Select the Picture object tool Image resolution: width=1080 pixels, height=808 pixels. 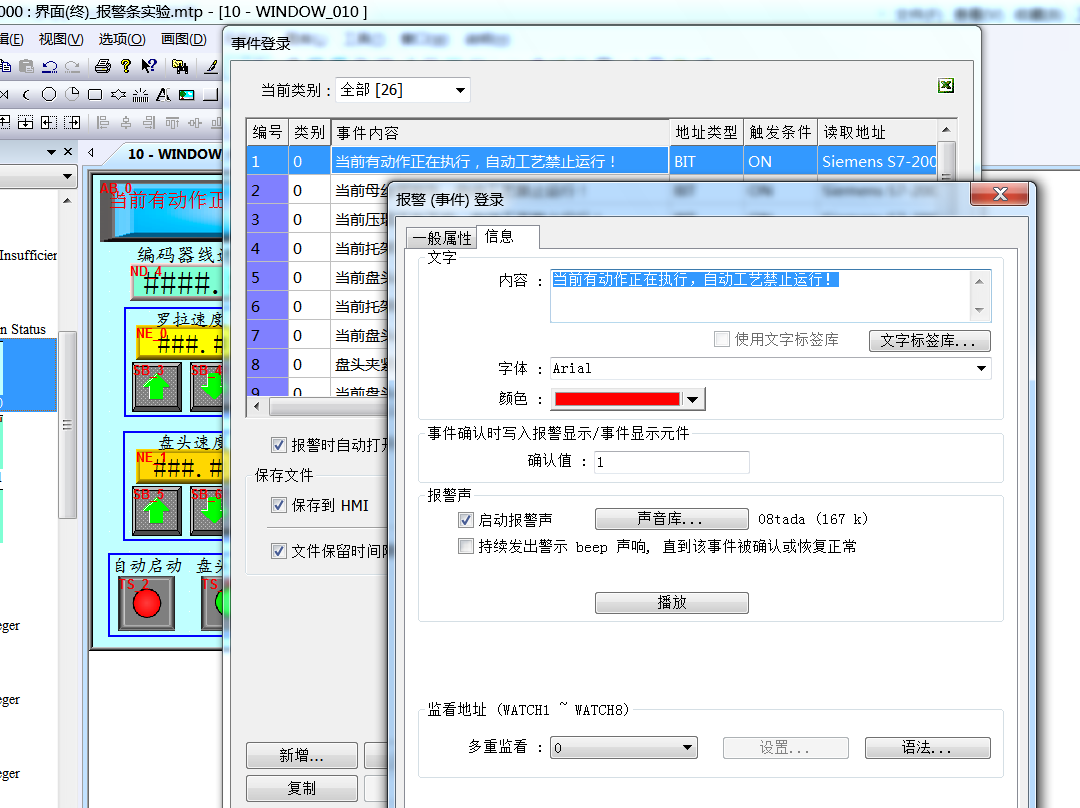pos(187,93)
